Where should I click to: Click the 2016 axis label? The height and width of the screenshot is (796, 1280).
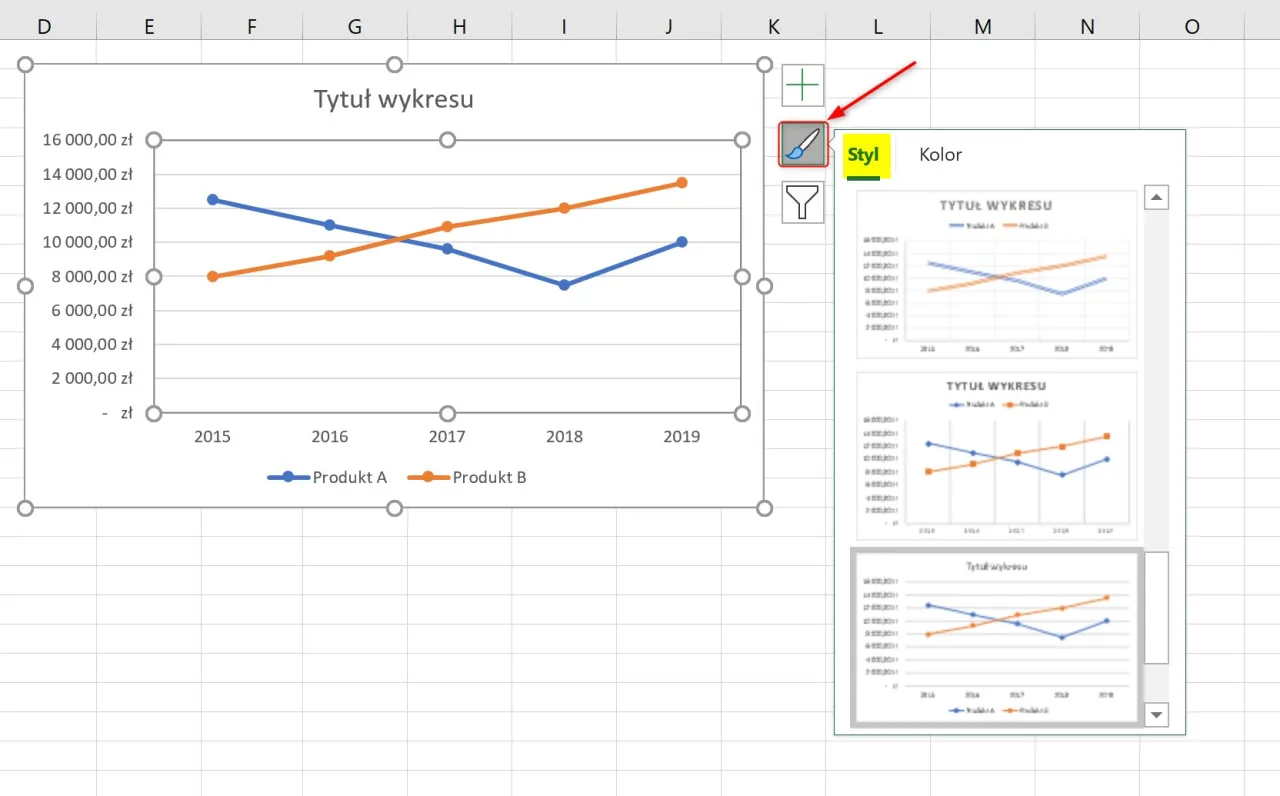click(330, 437)
